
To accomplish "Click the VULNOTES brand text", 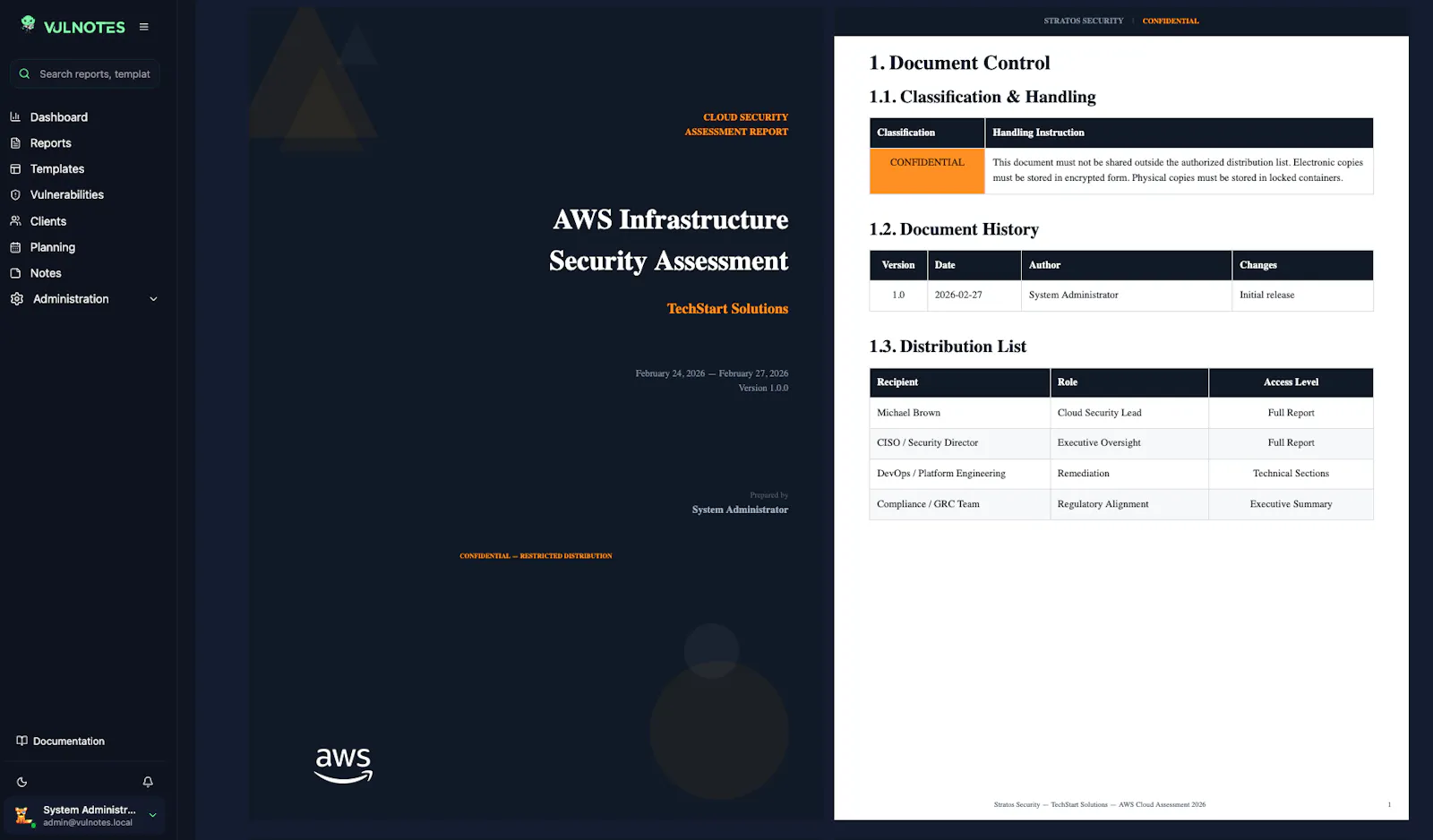I will pyautogui.click(x=85, y=28).
